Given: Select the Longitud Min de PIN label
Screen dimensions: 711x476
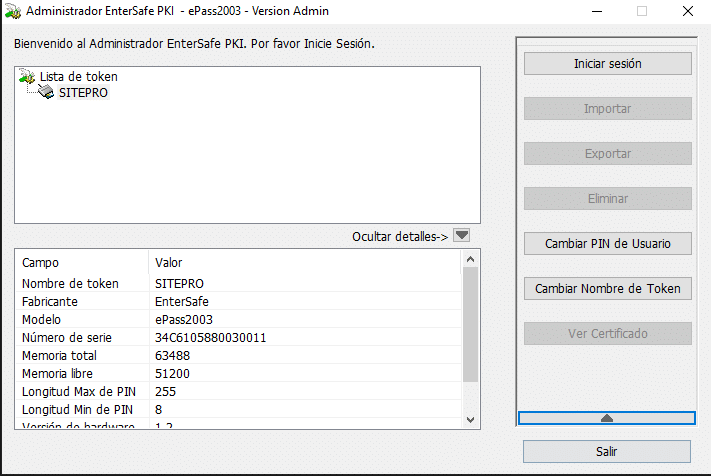Looking at the screenshot, I should tap(78, 409).
